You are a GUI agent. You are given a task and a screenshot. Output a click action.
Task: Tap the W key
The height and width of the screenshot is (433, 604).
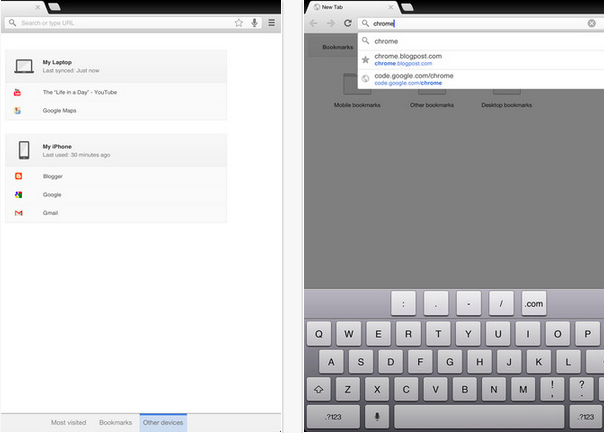[349, 334]
